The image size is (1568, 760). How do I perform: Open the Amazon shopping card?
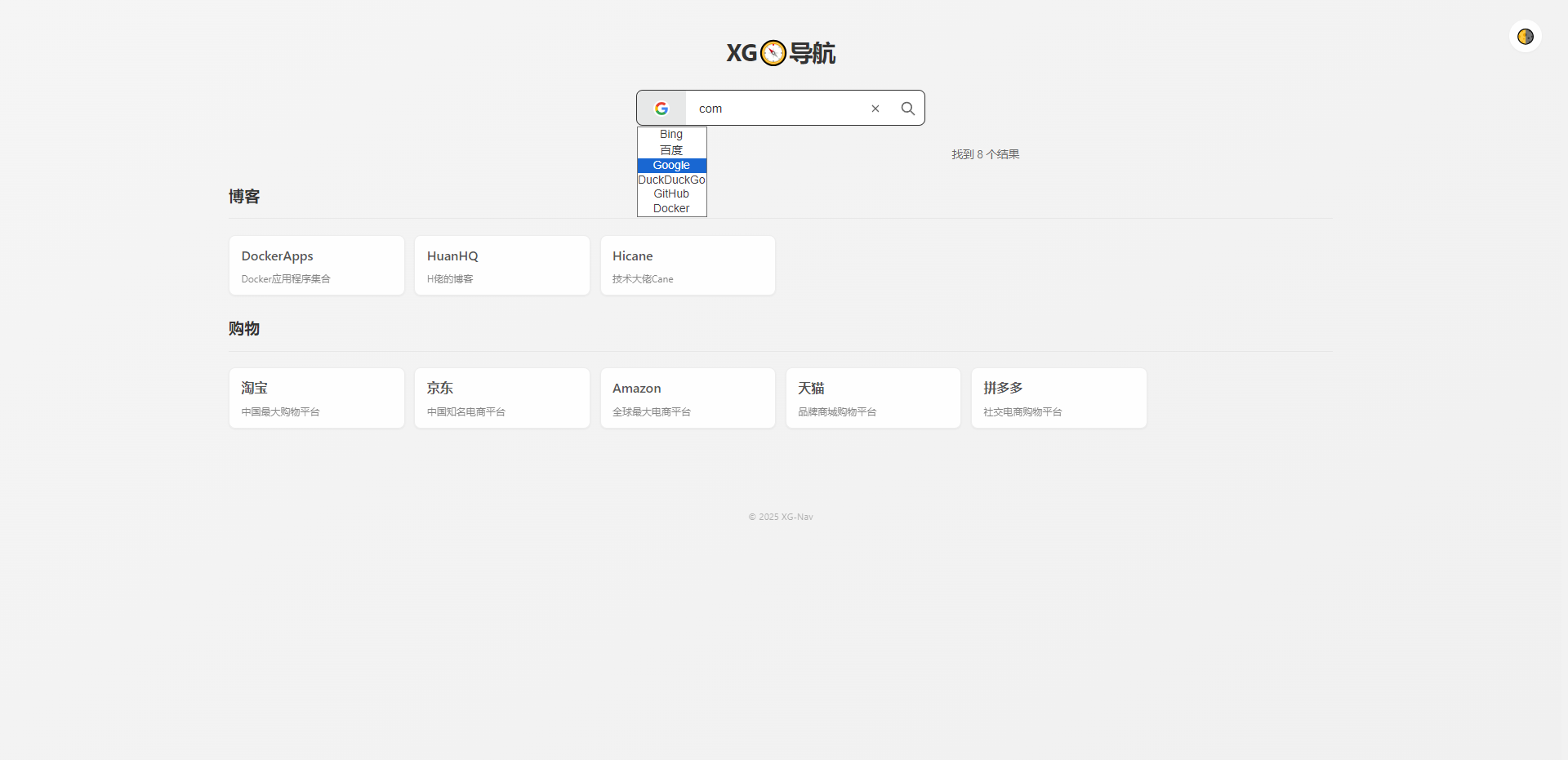(x=688, y=398)
